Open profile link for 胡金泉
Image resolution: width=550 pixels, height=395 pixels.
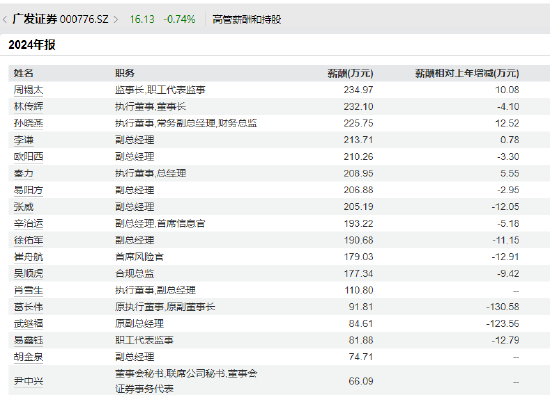[x=28, y=357]
